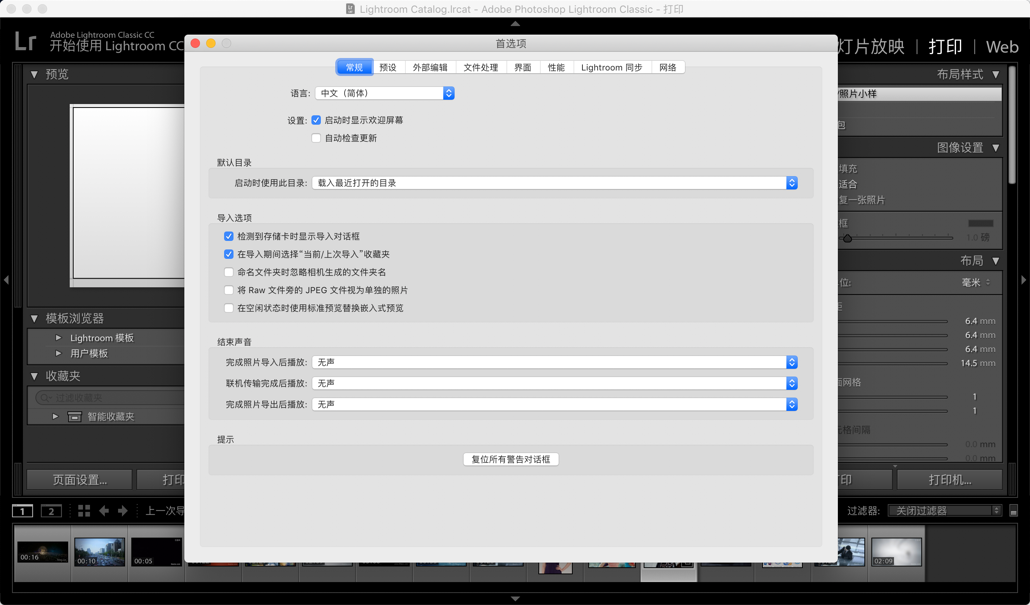Image resolution: width=1030 pixels, height=605 pixels.
Task: Switch to the 性能 preferences tab
Action: [x=556, y=67]
